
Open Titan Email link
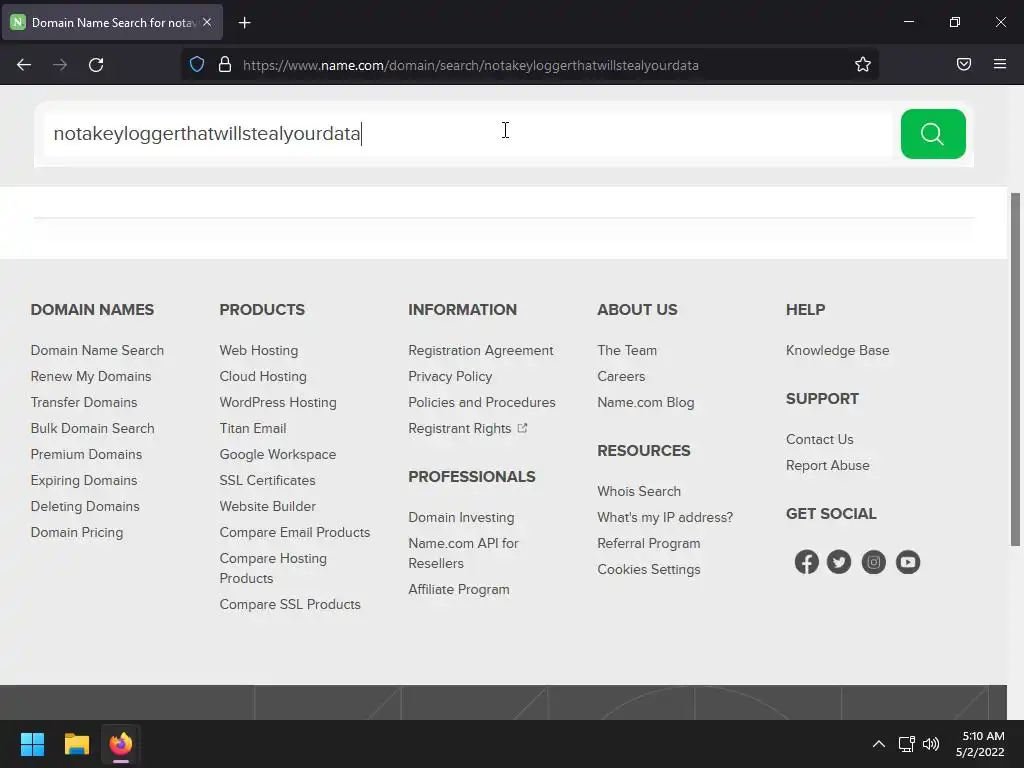click(x=253, y=428)
